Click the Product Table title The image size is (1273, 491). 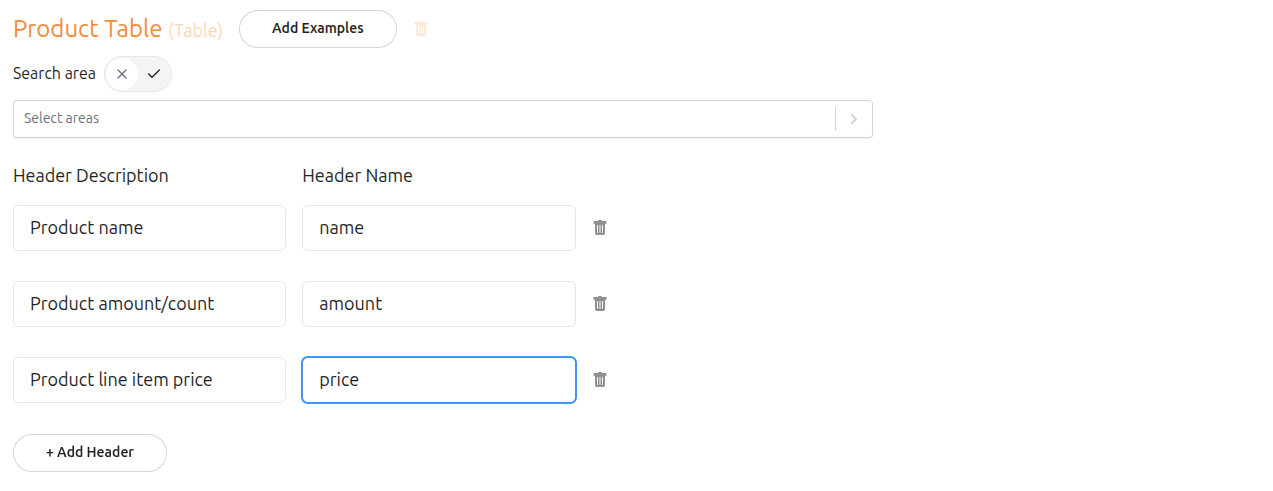(87, 29)
